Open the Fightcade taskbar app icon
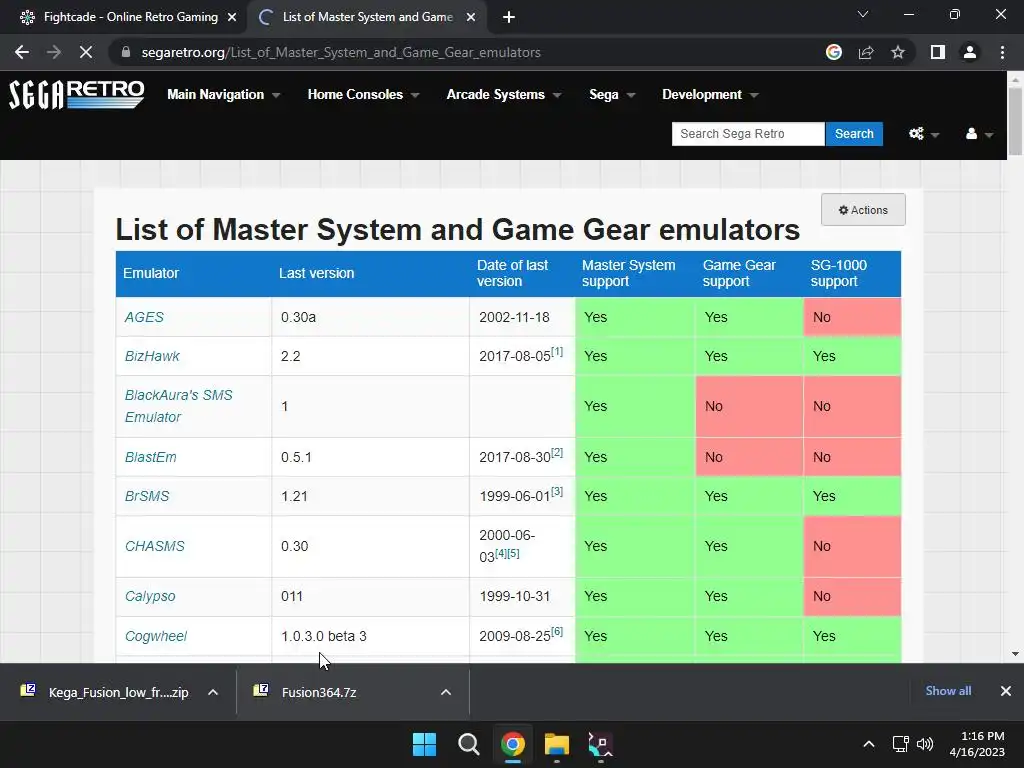1024x768 pixels. click(600, 744)
